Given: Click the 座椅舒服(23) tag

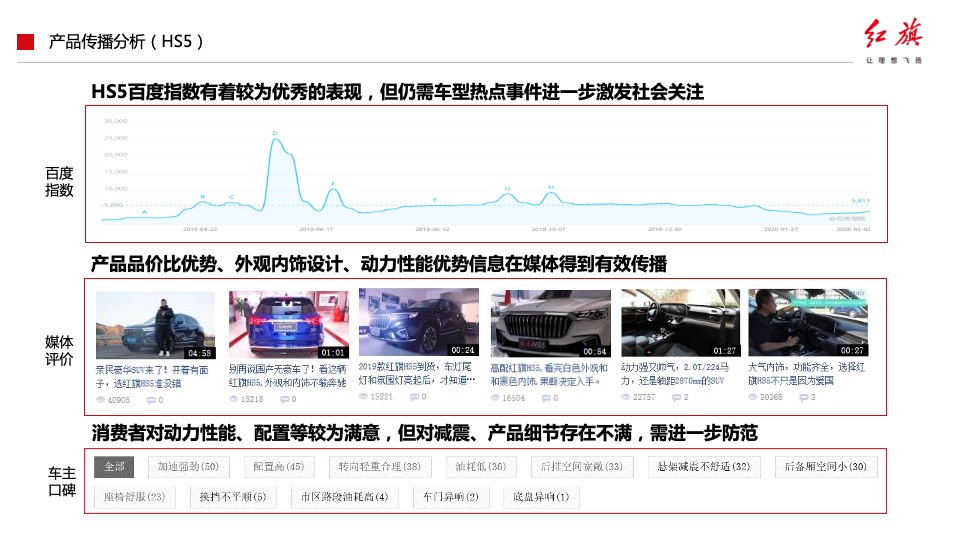Looking at the screenshot, I should 134,497.
